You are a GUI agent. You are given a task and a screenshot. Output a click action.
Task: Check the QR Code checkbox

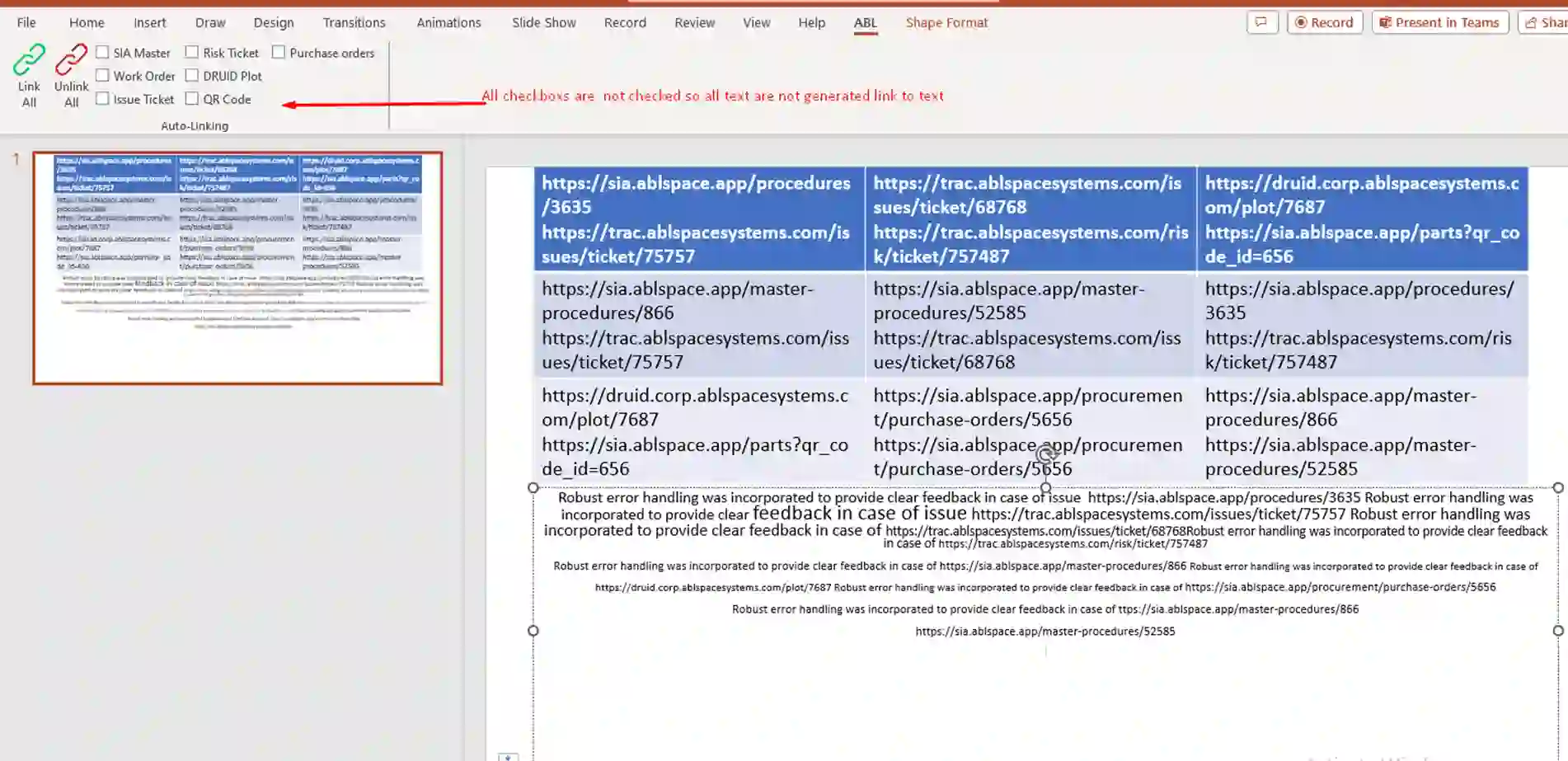click(x=191, y=99)
